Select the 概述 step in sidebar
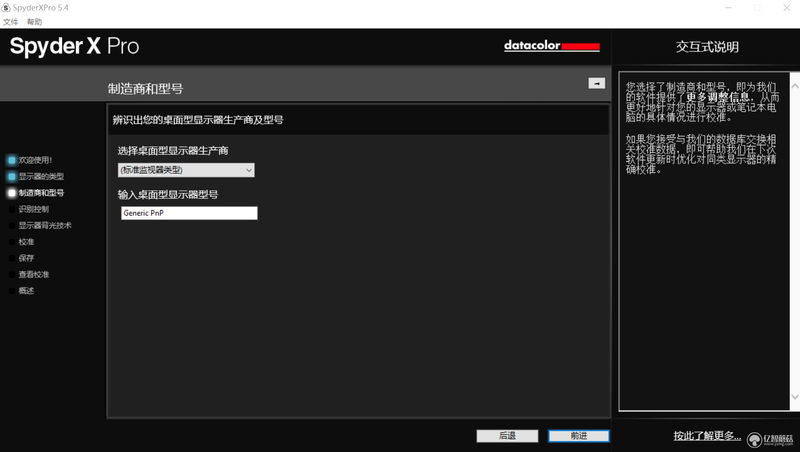 [x=22, y=291]
